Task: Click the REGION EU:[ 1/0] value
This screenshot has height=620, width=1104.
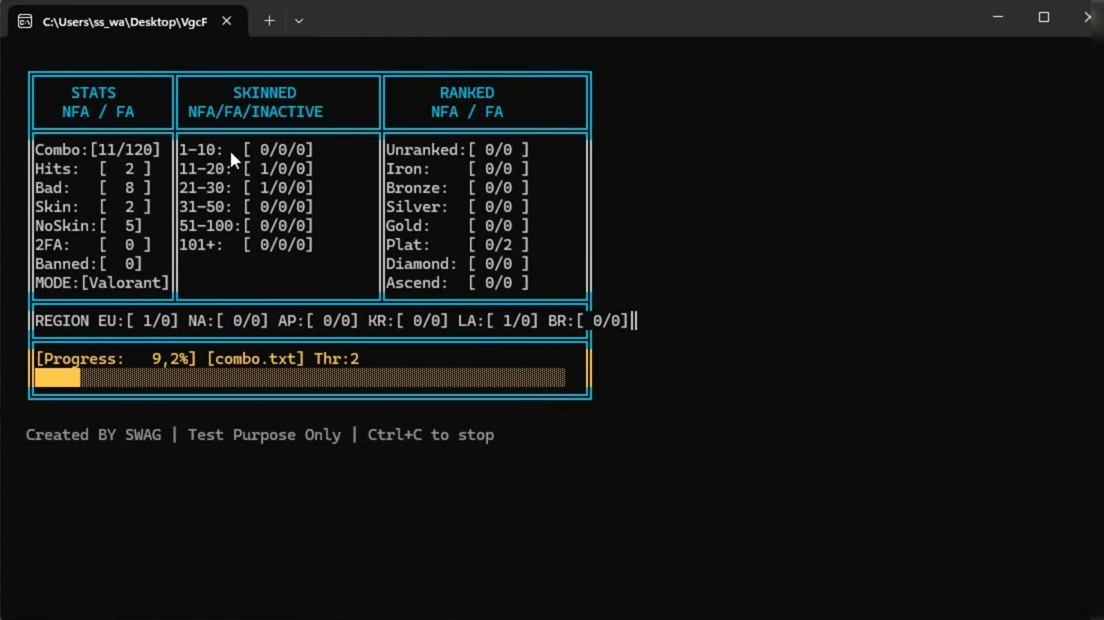Action: pyautogui.click(x=106, y=321)
